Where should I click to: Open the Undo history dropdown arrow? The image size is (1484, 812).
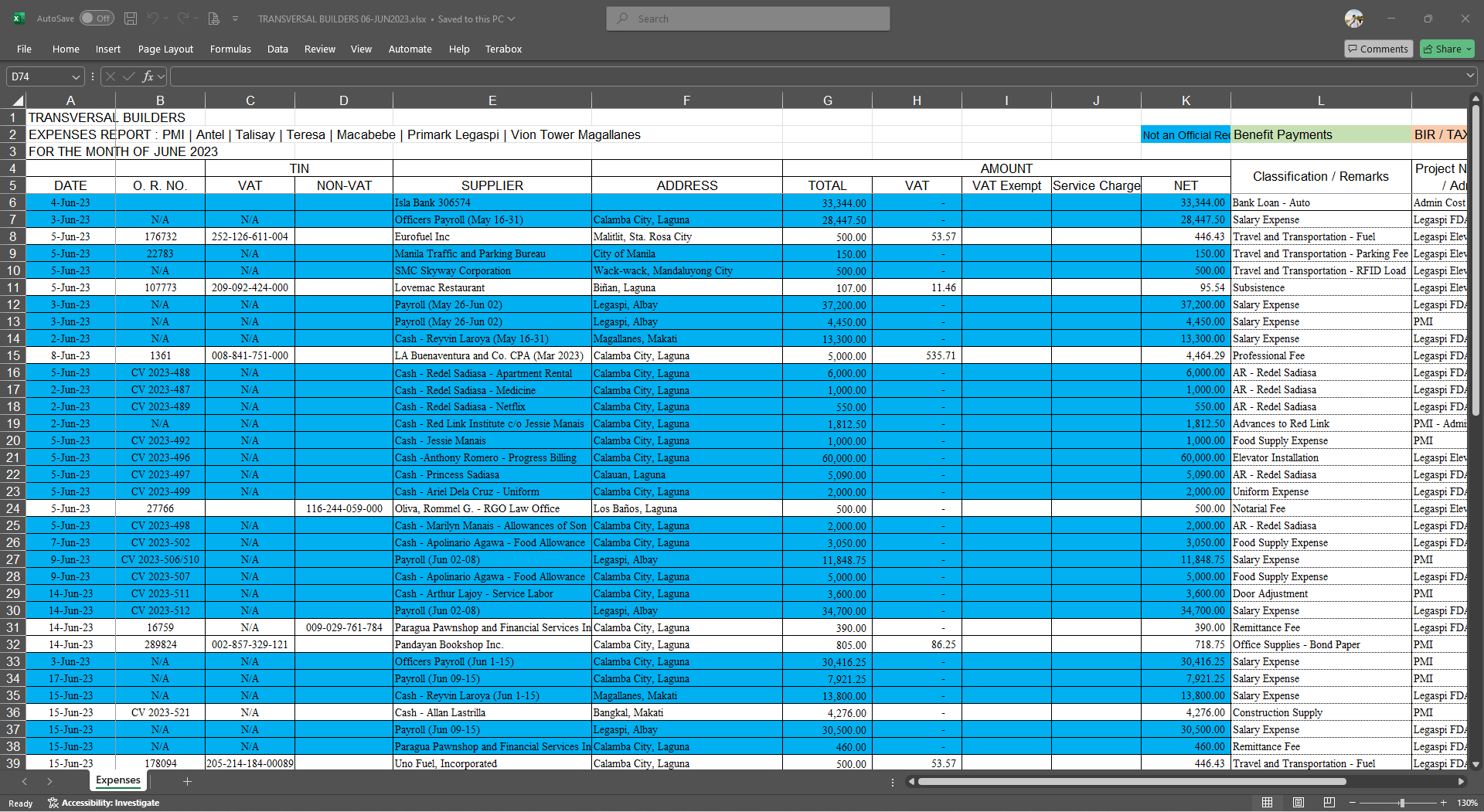[x=166, y=19]
